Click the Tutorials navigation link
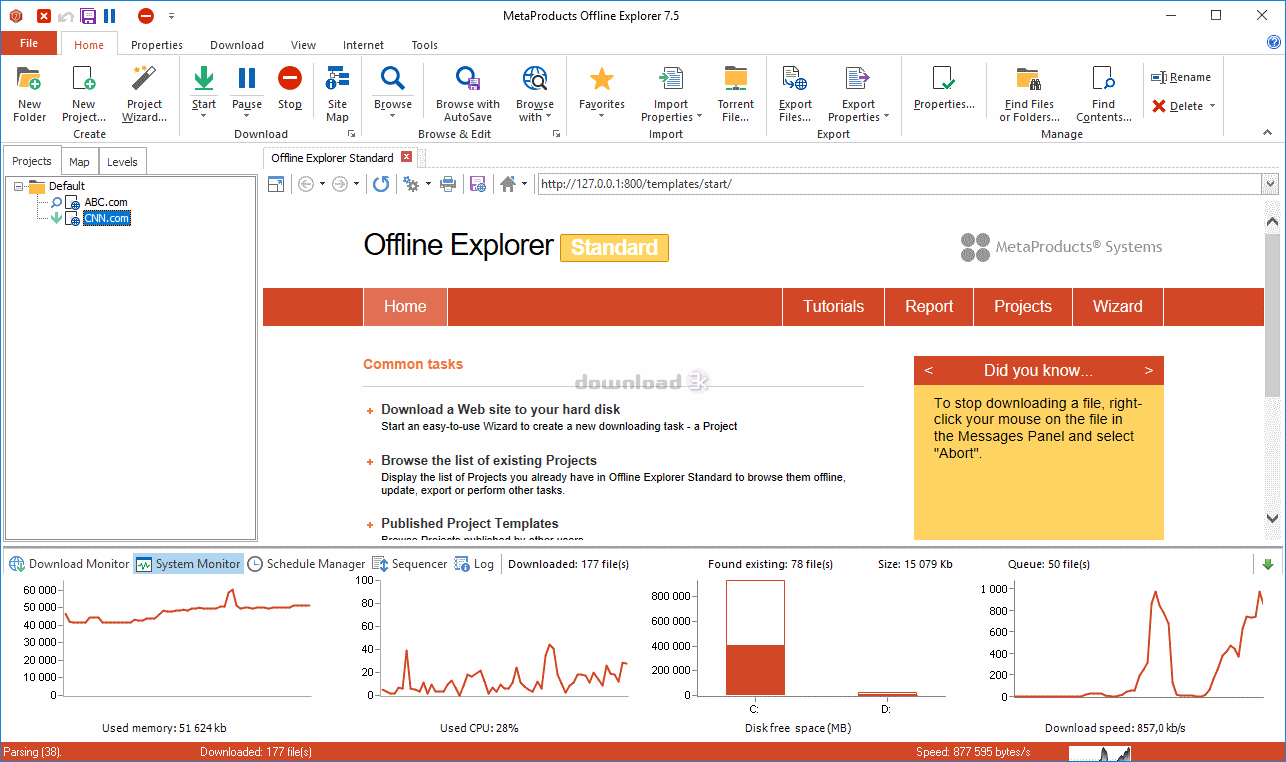The width and height of the screenshot is (1286, 762). click(833, 307)
